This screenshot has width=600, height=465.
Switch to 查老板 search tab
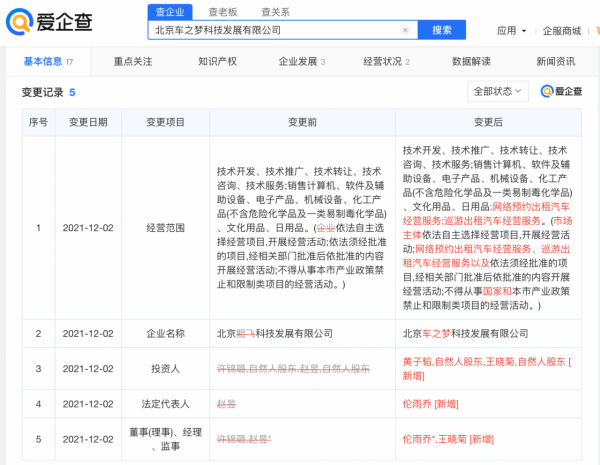click(222, 12)
